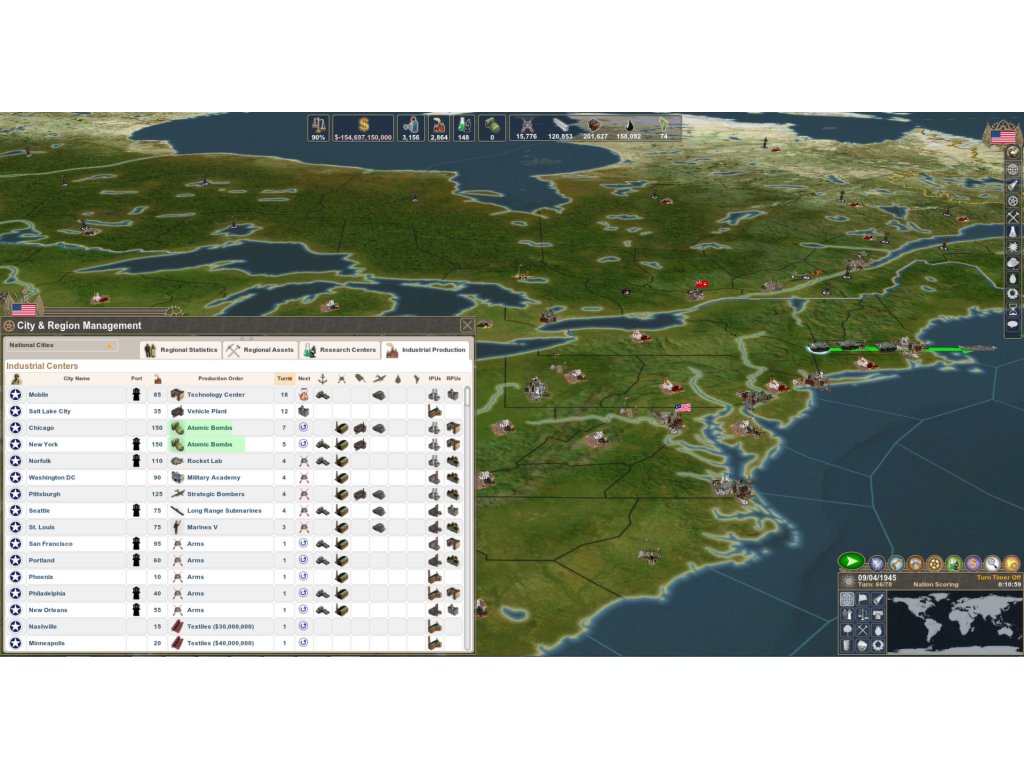Click the treasury dollar icon in top bar
This screenshot has height=768, width=1024.
point(363,124)
